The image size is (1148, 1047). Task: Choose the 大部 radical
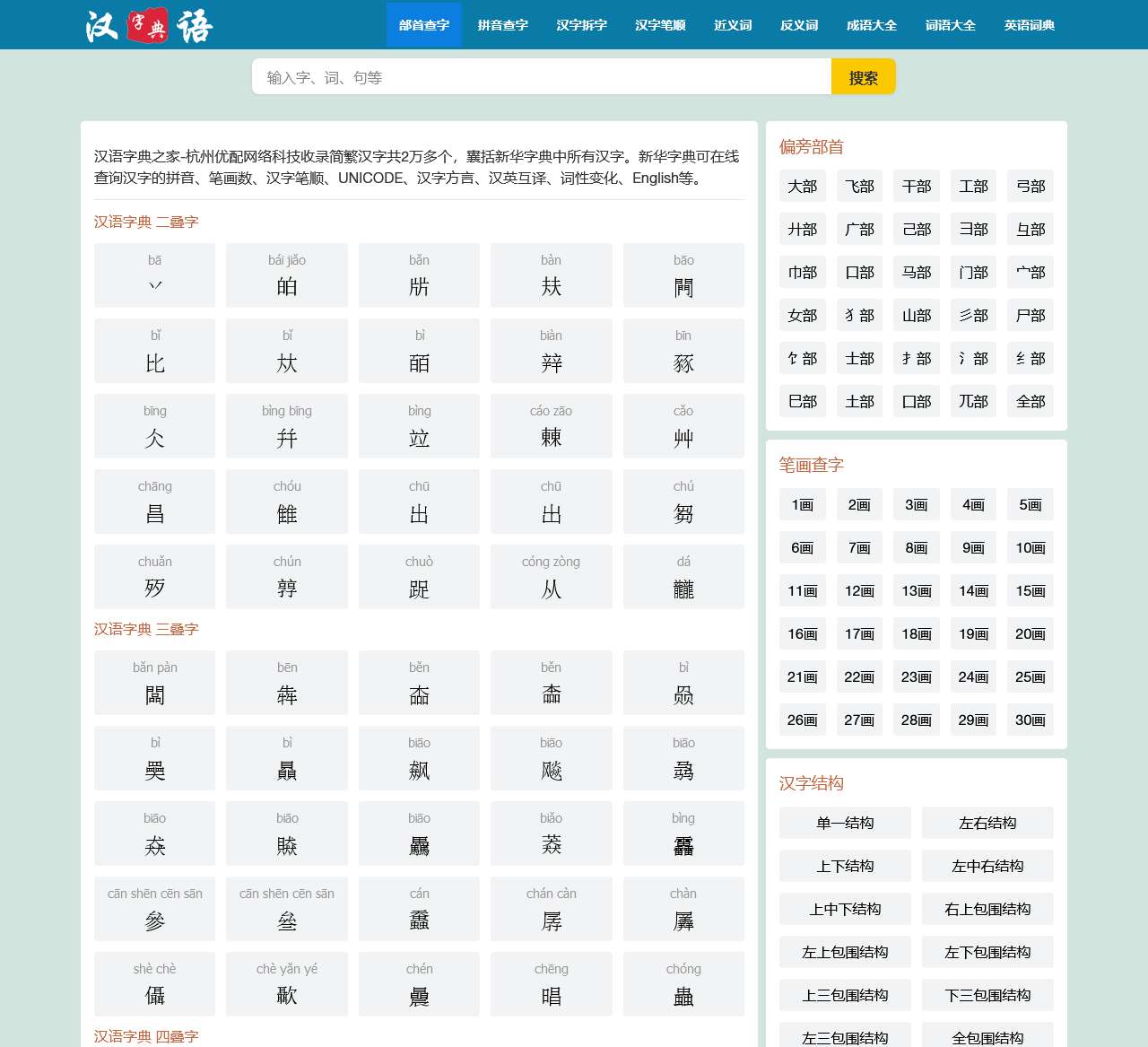coord(802,187)
